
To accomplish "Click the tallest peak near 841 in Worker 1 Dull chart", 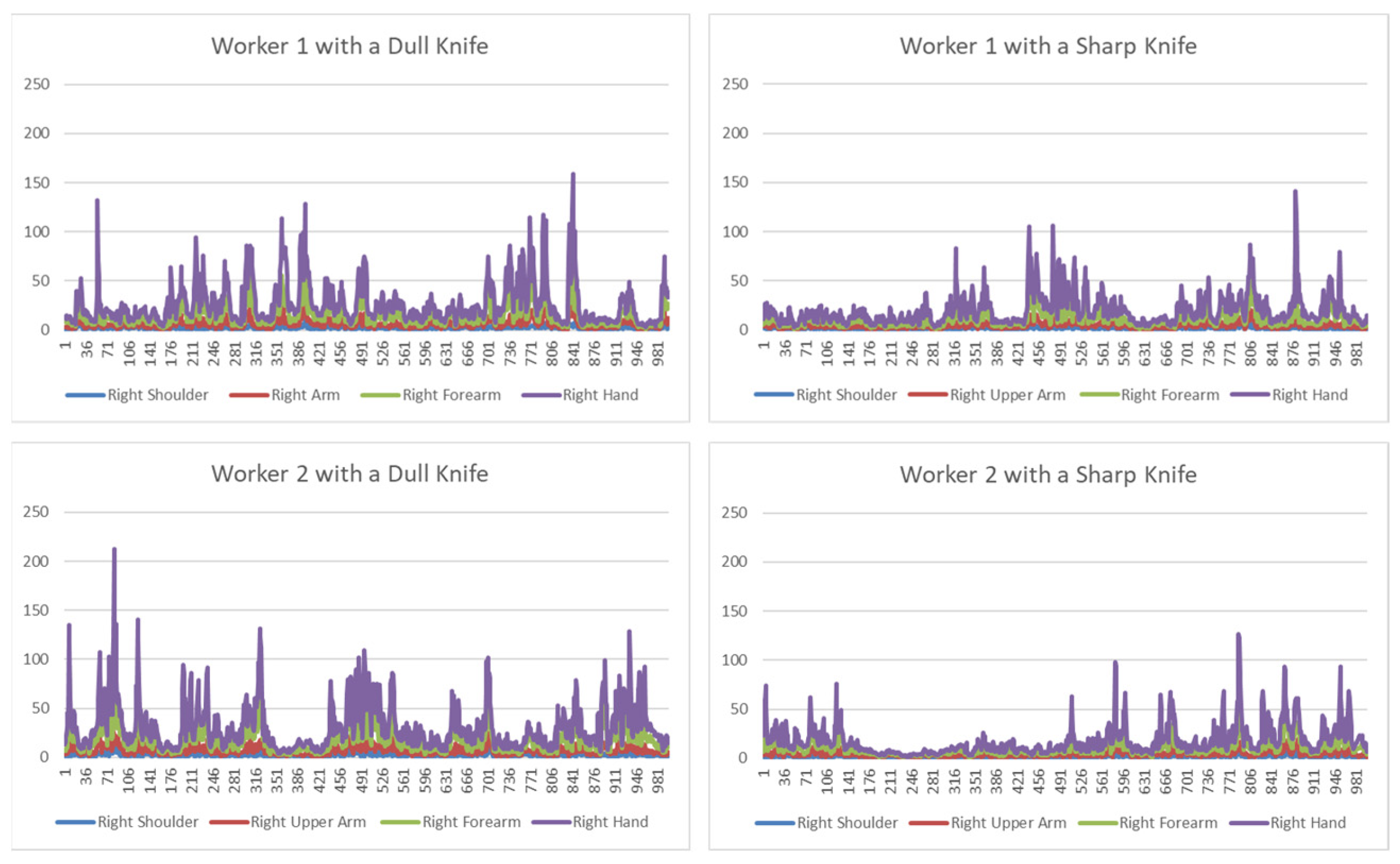I will (x=573, y=174).
